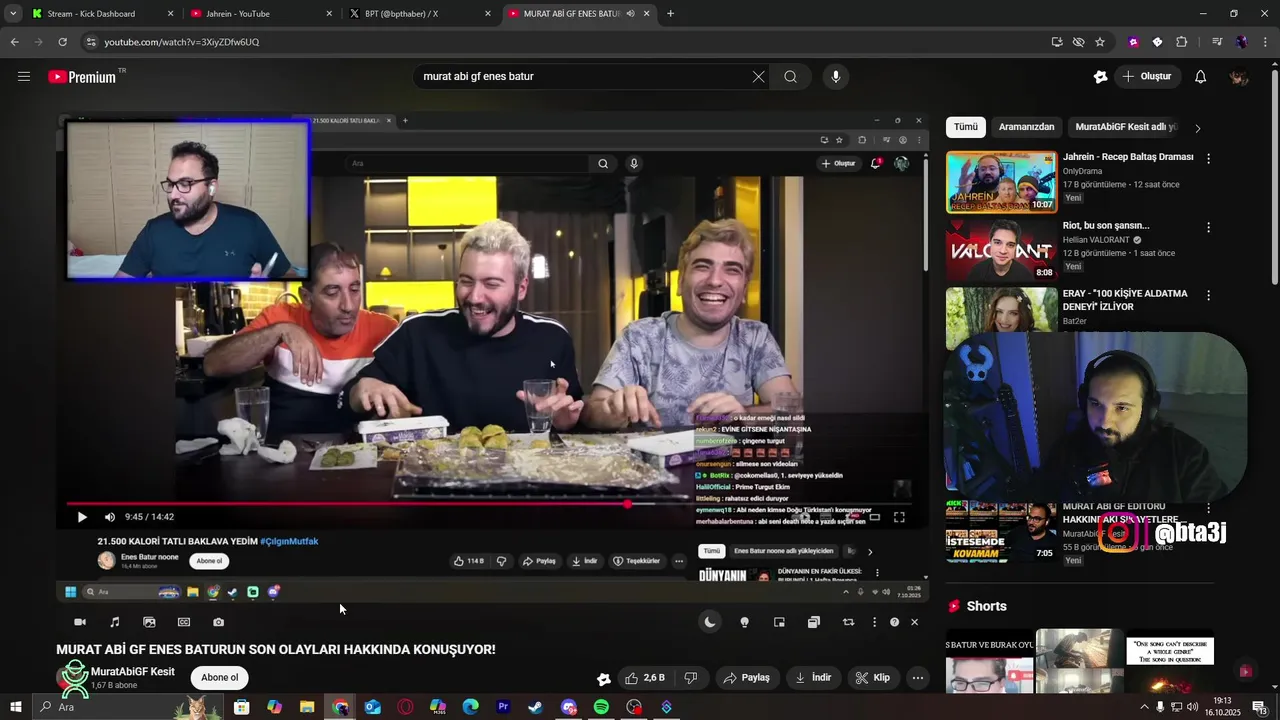Open menu for ERAY 100 KİŞİYE ALDATMA video
Screen dimensions: 1280x720
click(x=1208, y=295)
